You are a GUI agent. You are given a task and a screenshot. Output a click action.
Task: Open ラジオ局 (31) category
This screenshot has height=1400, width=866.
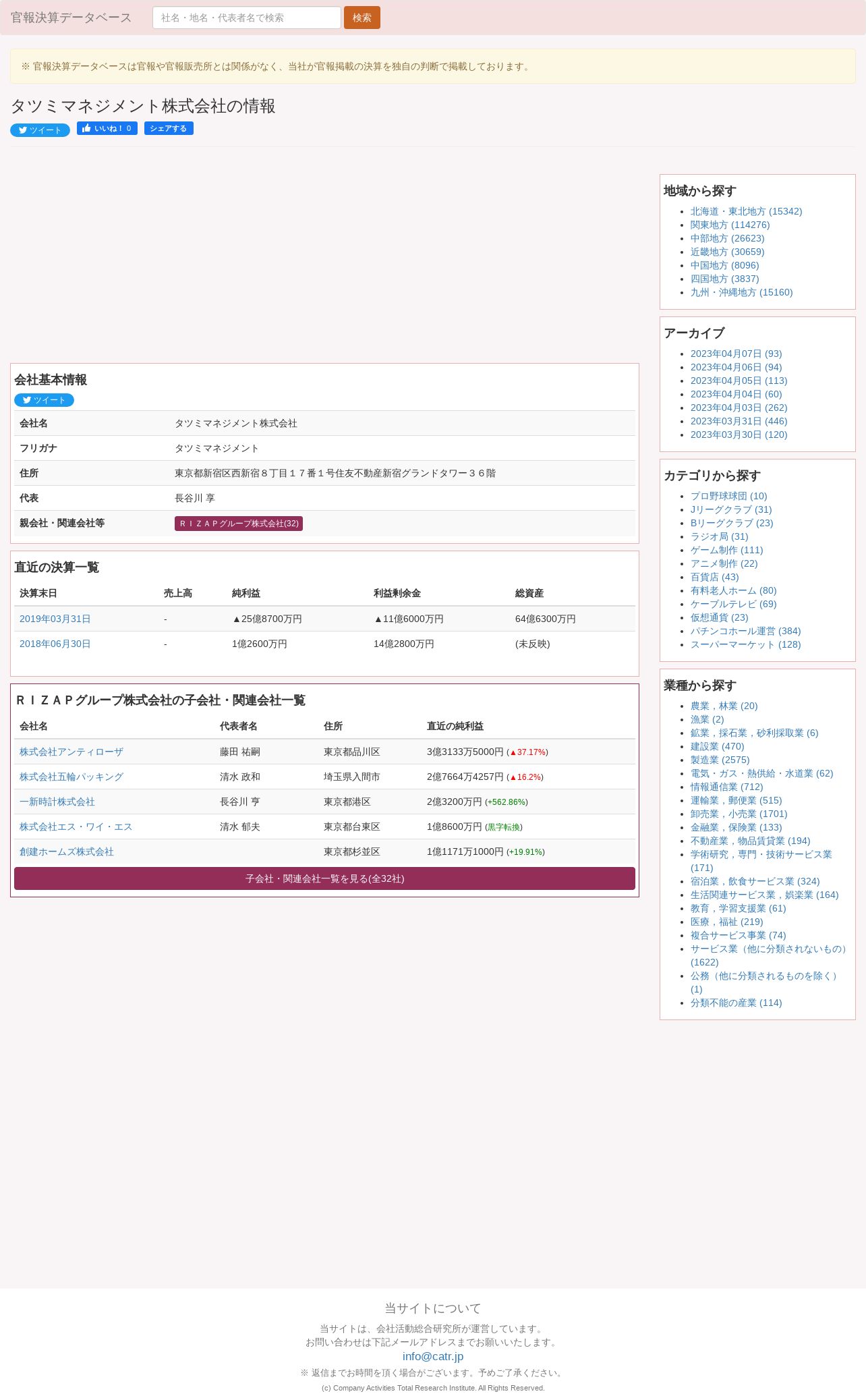point(720,536)
